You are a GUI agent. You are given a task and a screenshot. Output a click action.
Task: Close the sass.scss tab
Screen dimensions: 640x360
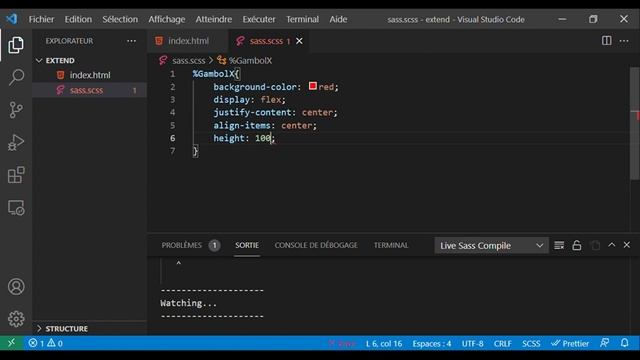[x=299, y=41]
